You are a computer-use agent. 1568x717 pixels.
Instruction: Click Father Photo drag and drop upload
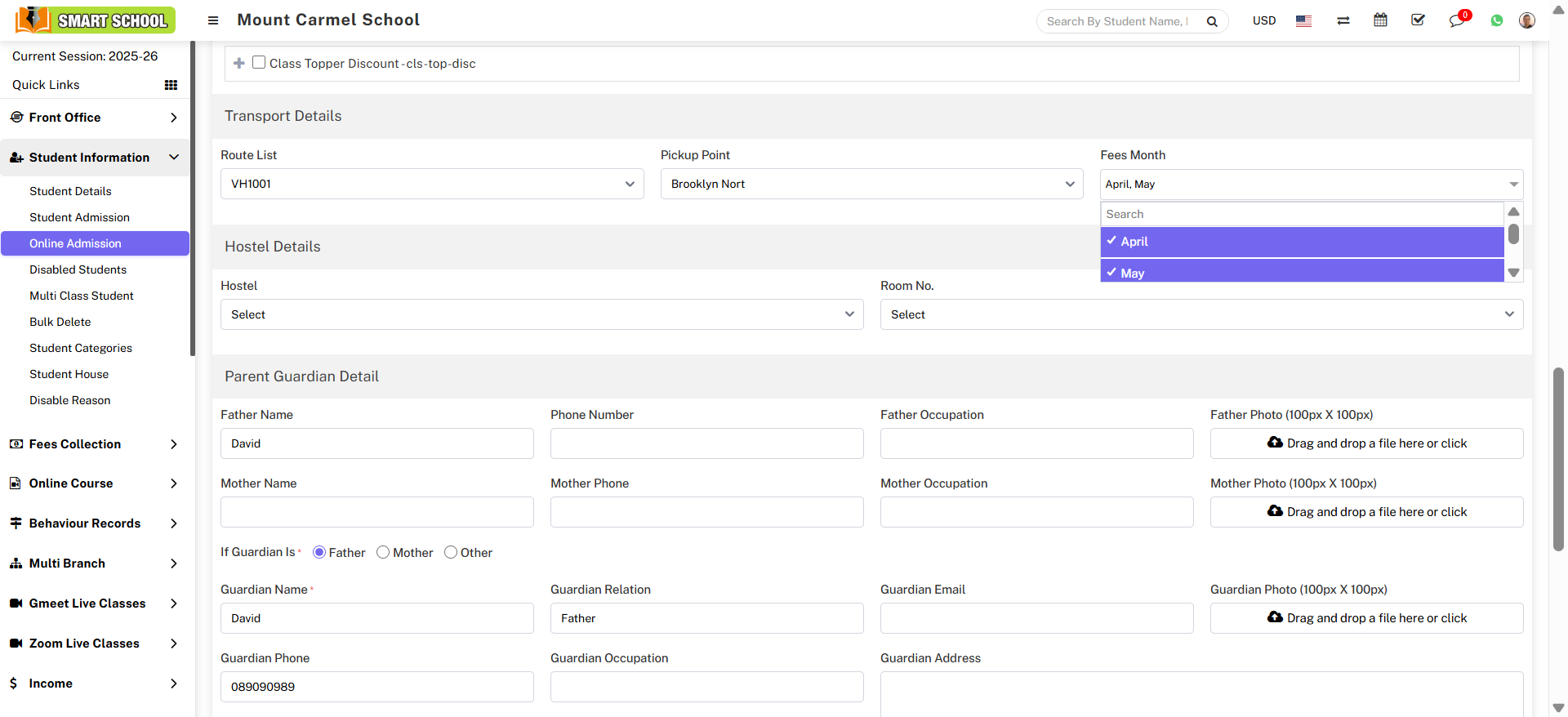pyautogui.click(x=1366, y=443)
